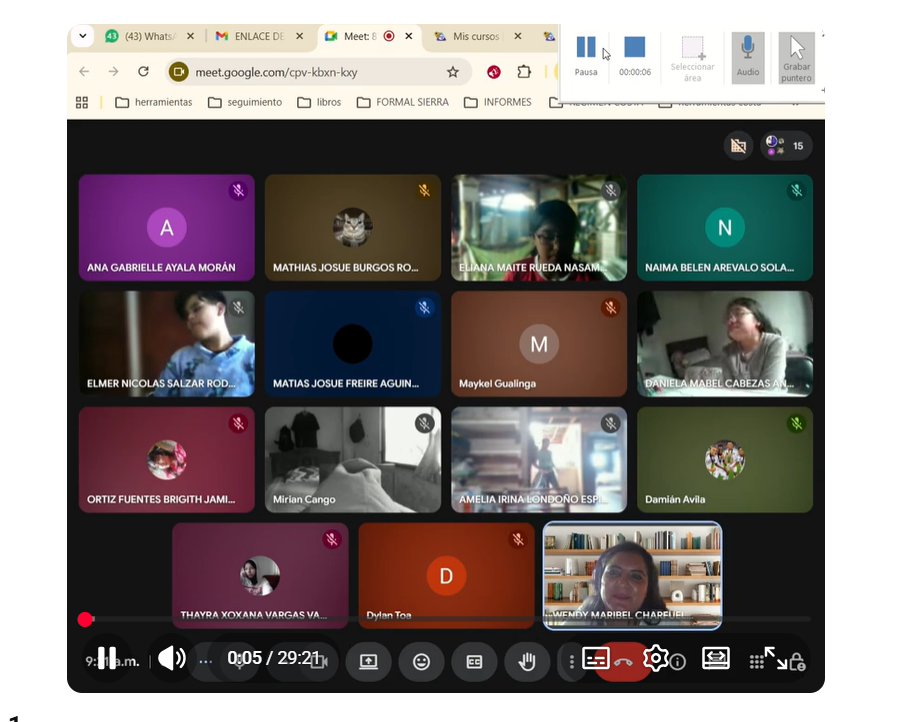The image size is (916, 722).
Task: Open the herramientas bookmarks folder
Action: 153,102
